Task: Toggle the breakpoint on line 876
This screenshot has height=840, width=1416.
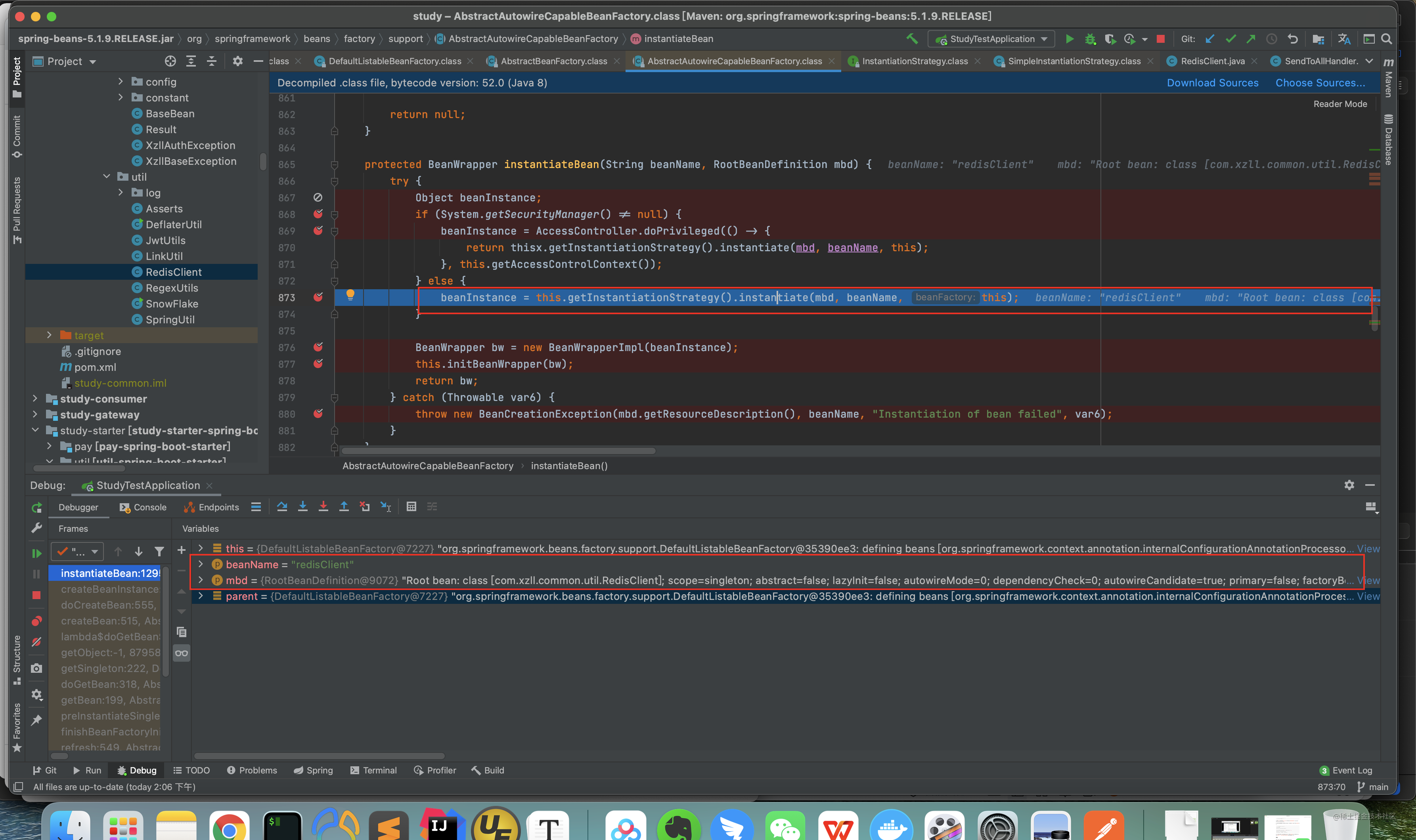Action: click(x=318, y=347)
